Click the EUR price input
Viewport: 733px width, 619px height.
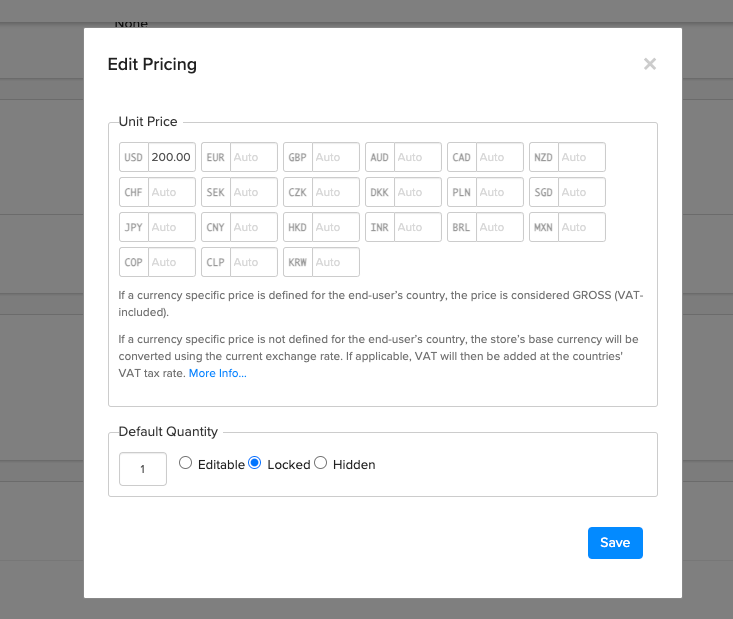[x=254, y=157]
